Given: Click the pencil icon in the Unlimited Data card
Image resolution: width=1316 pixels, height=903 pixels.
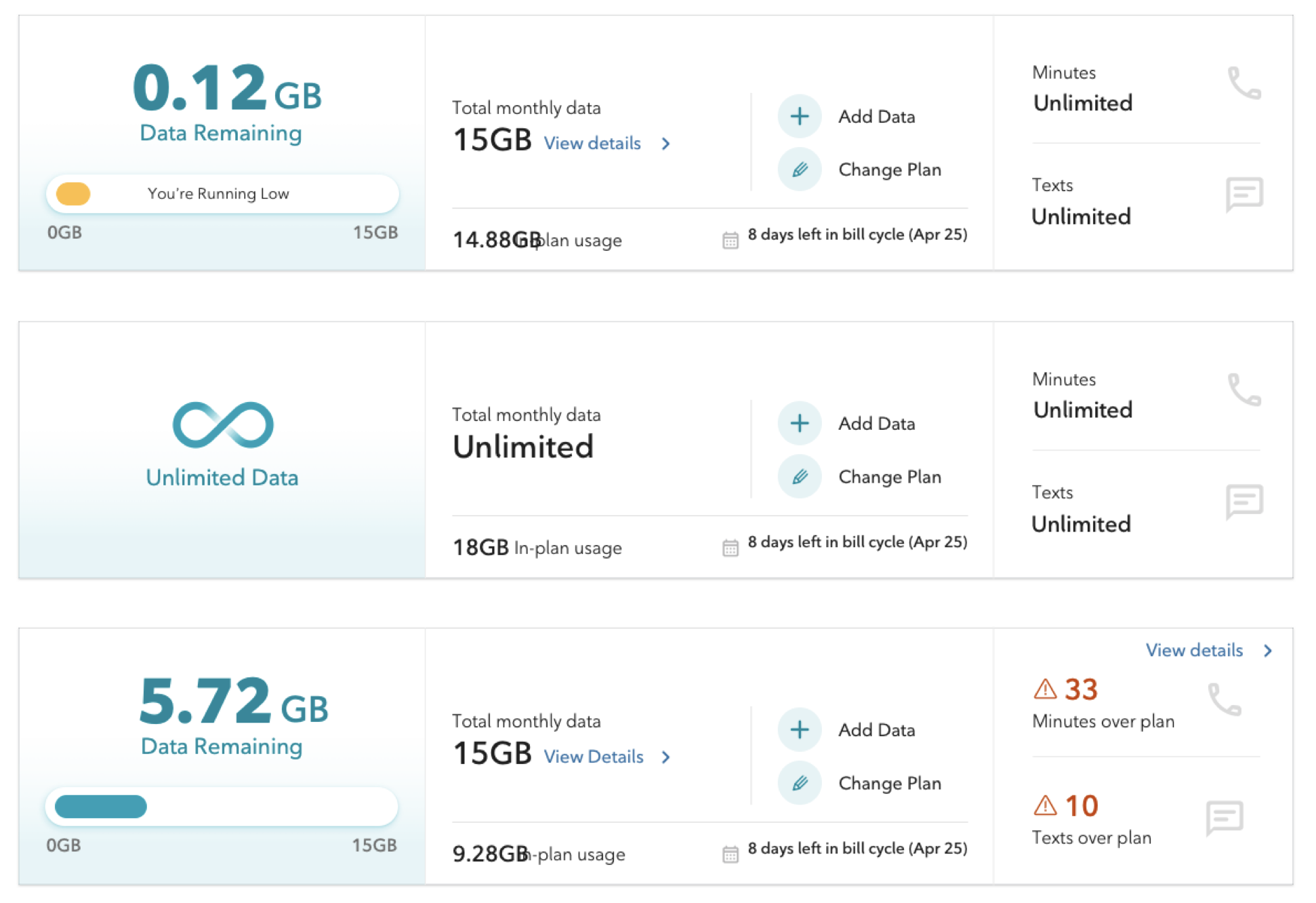Looking at the screenshot, I should tap(800, 477).
